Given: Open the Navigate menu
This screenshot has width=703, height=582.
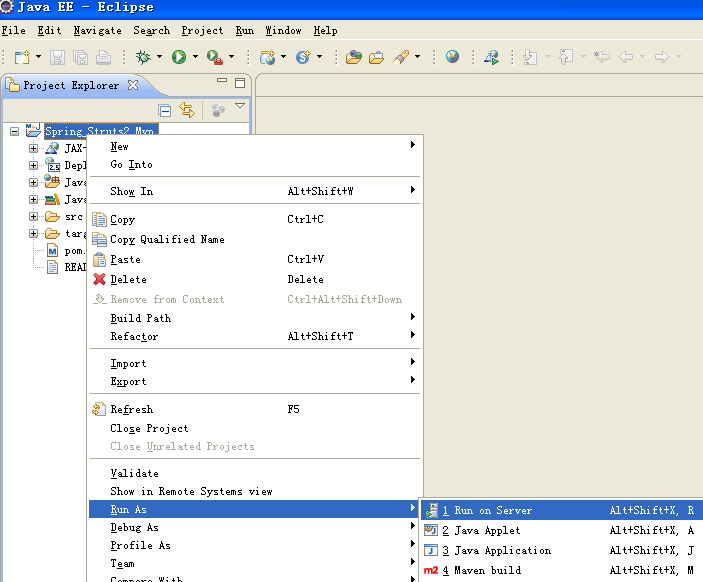Looking at the screenshot, I should [97, 30].
